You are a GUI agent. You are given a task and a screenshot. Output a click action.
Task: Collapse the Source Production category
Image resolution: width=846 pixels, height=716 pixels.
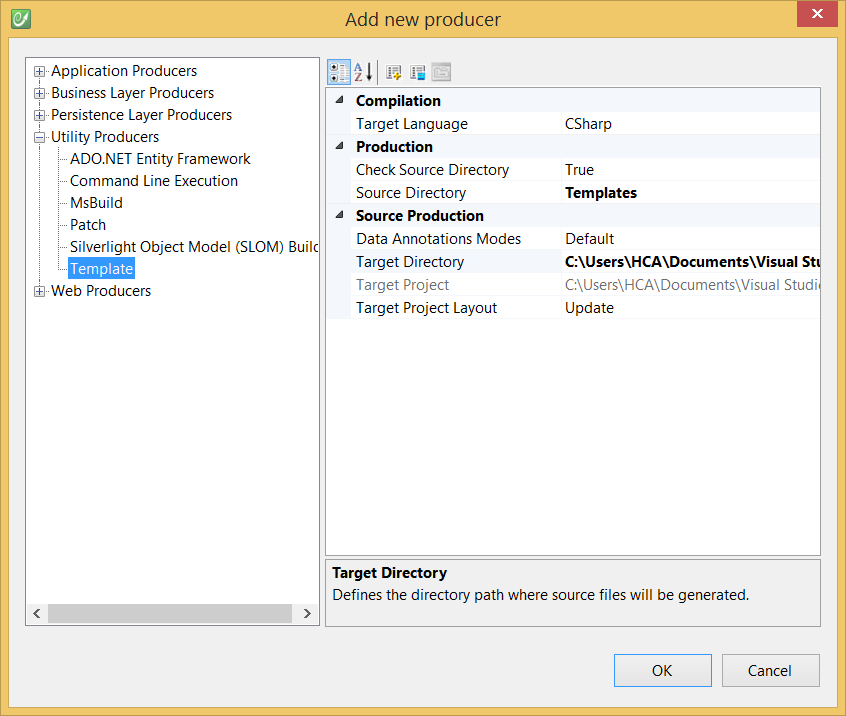pyautogui.click(x=339, y=215)
